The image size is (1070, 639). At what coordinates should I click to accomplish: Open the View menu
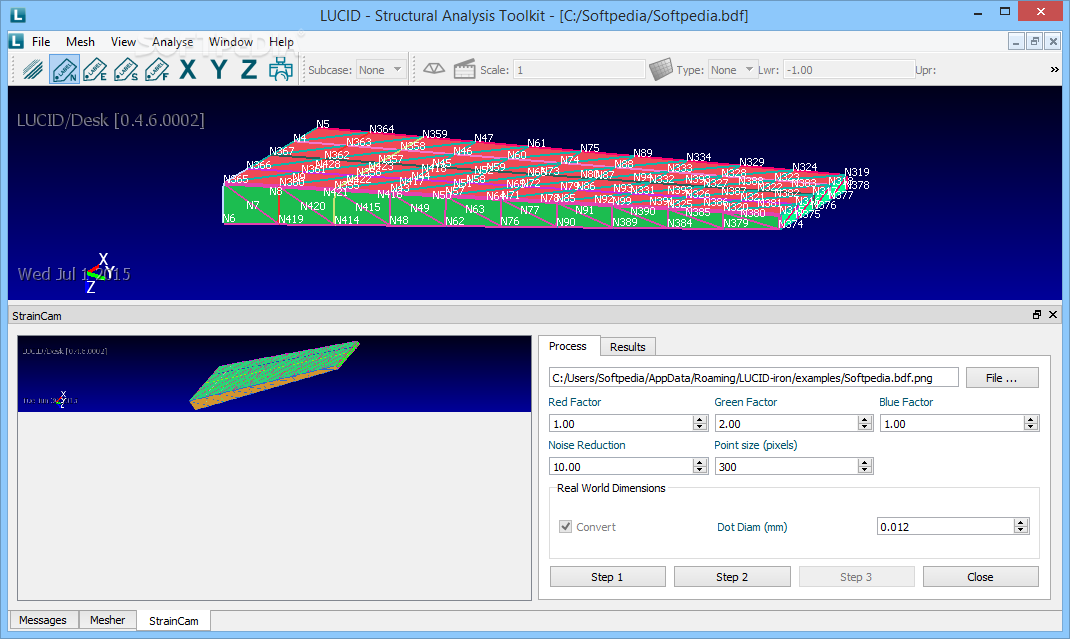coord(124,42)
